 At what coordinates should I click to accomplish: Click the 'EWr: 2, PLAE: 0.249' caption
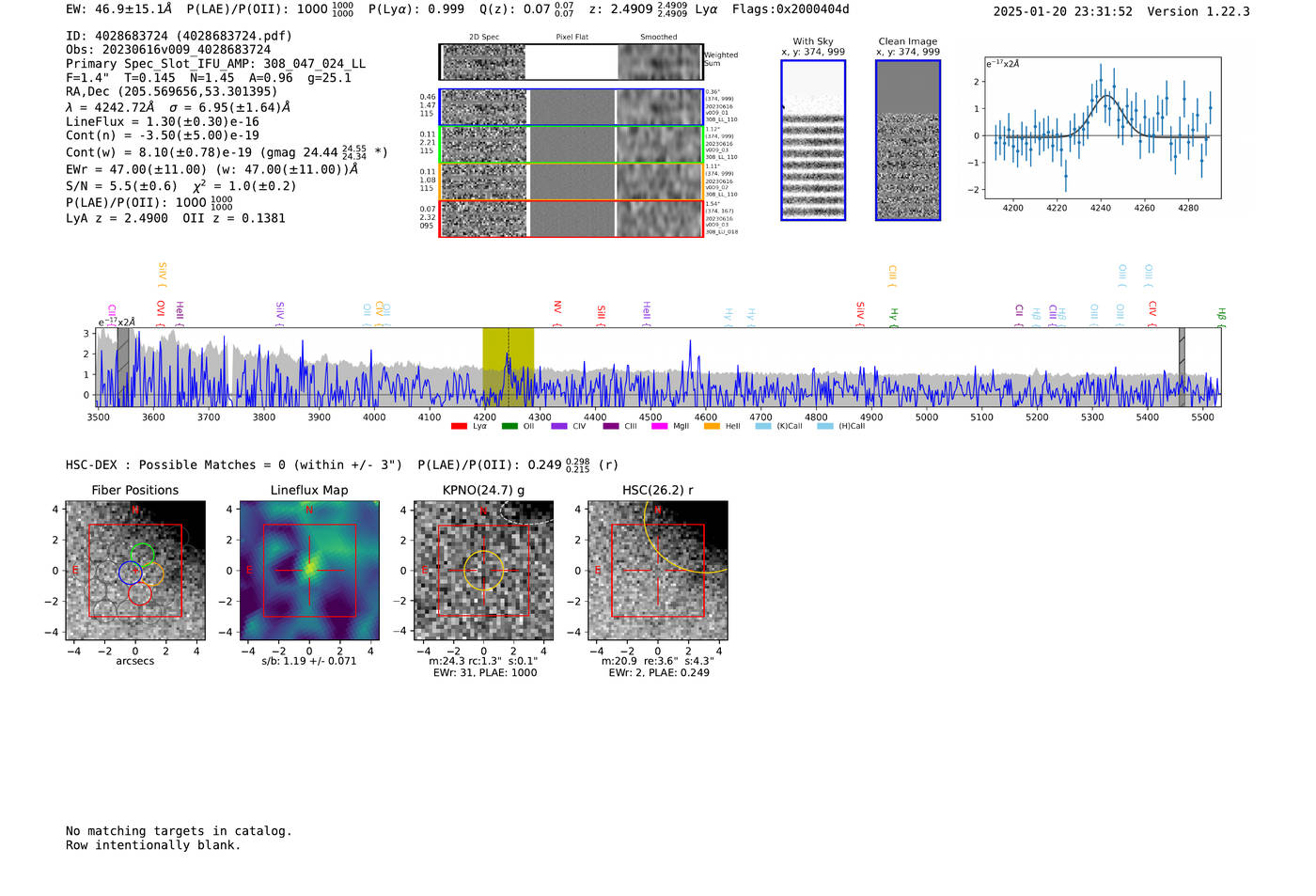pos(659,673)
